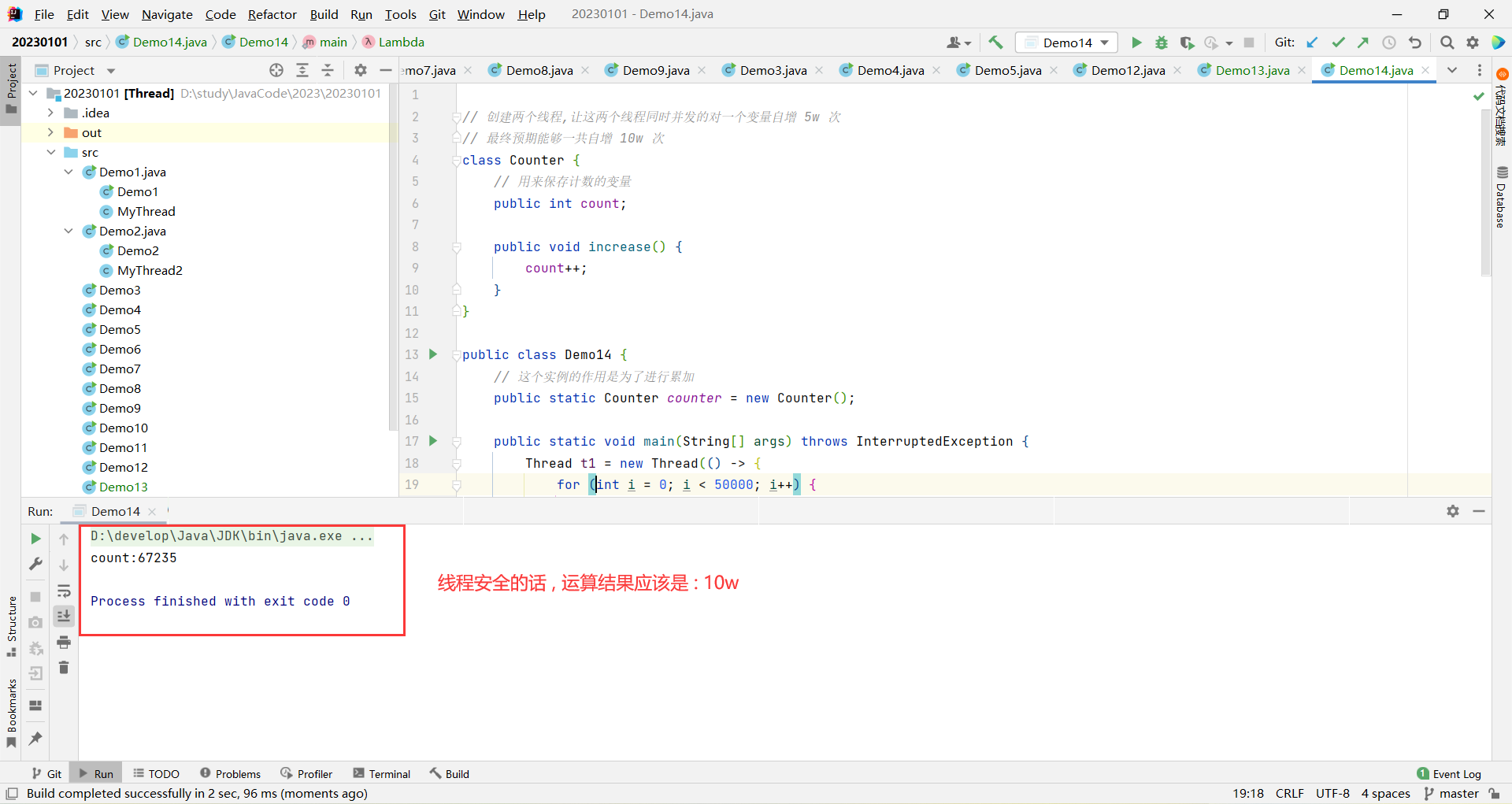The height and width of the screenshot is (804, 1512).
Task: Rerun Demo14 in Run panel
Action: coord(35,539)
